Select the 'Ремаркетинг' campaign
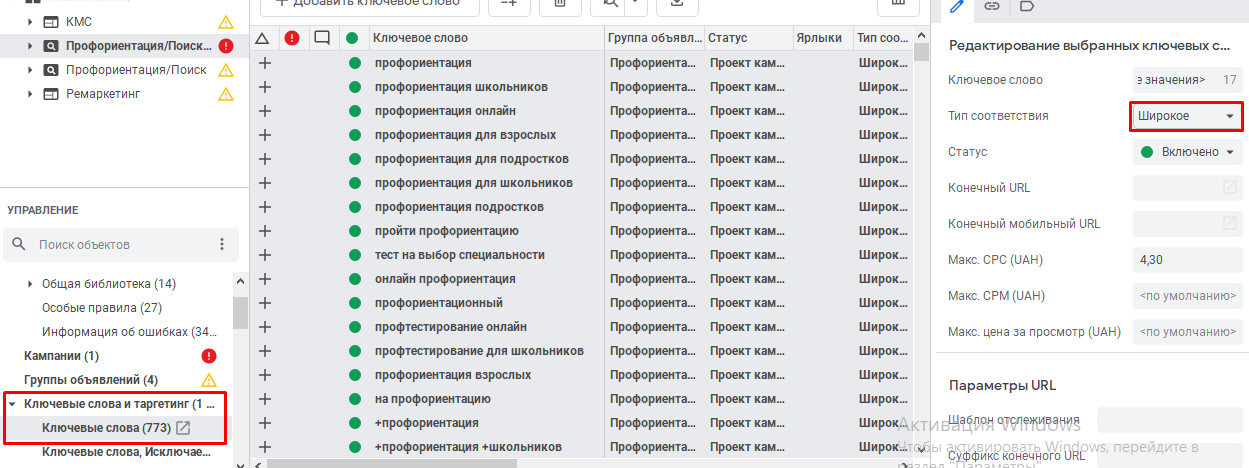The height and width of the screenshot is (468, 1249). pos(103,94)
